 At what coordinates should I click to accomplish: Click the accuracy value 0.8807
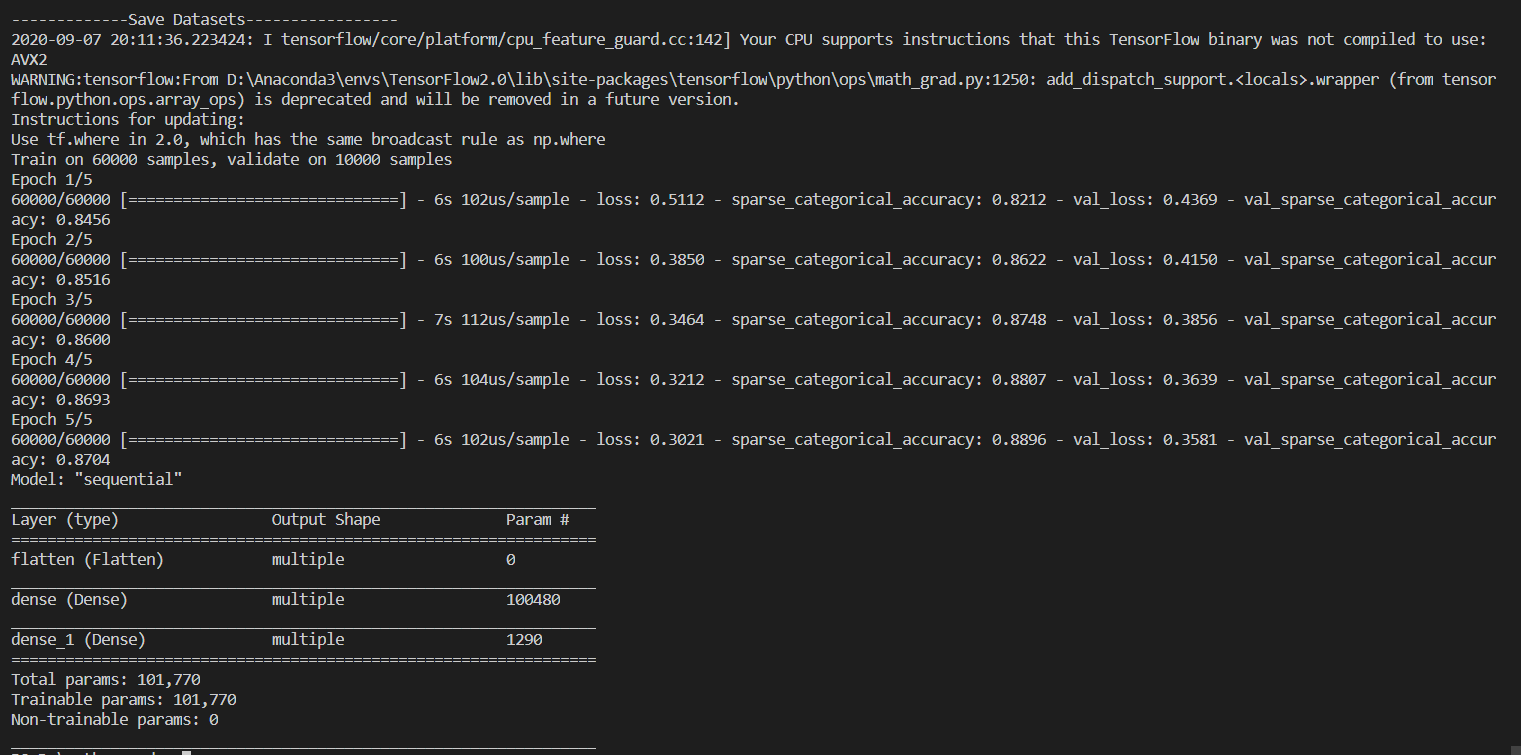click(1019, 380)
